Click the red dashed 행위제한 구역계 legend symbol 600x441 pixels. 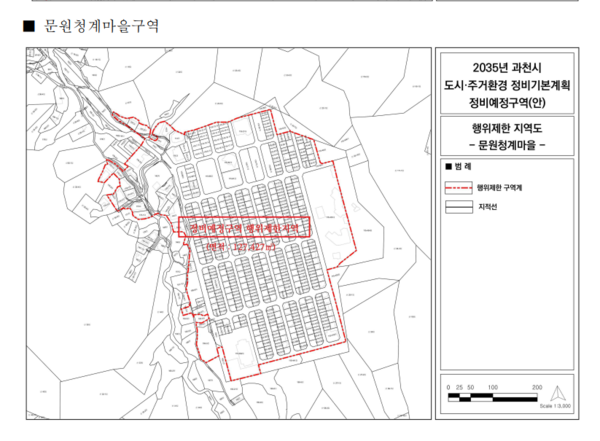tap(460, 187)
